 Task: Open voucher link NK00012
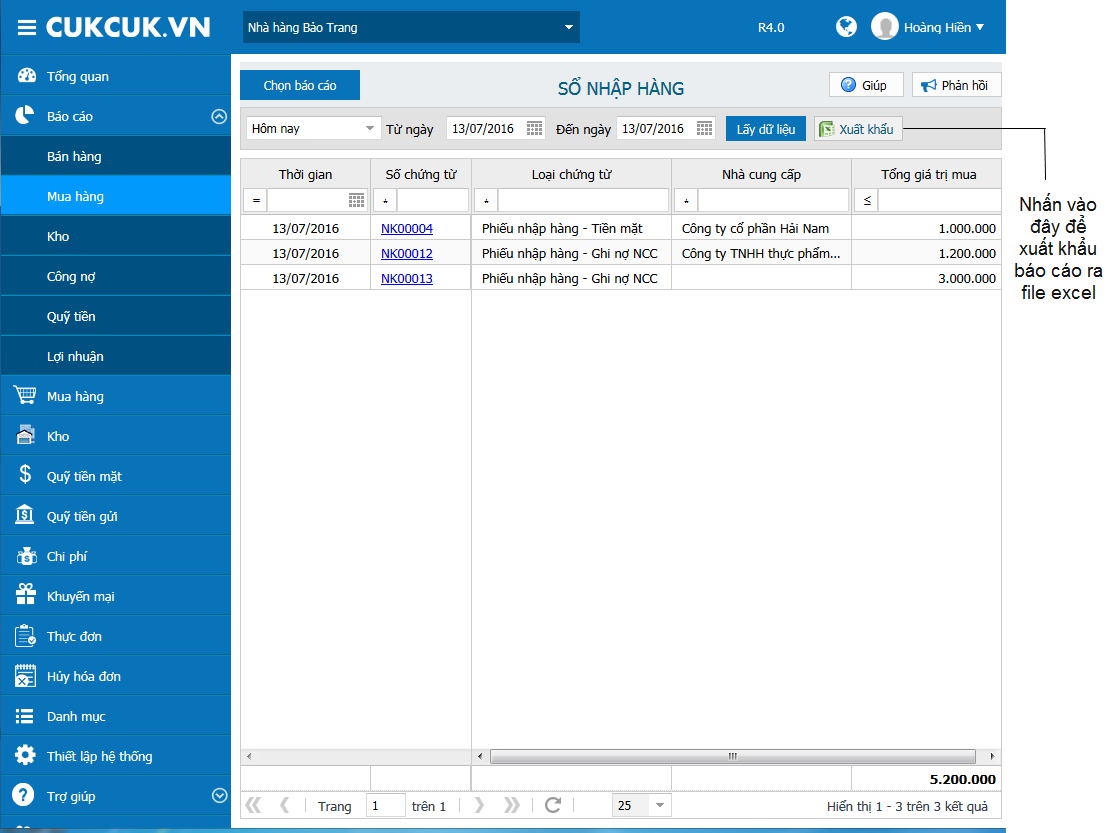[407, 253]
